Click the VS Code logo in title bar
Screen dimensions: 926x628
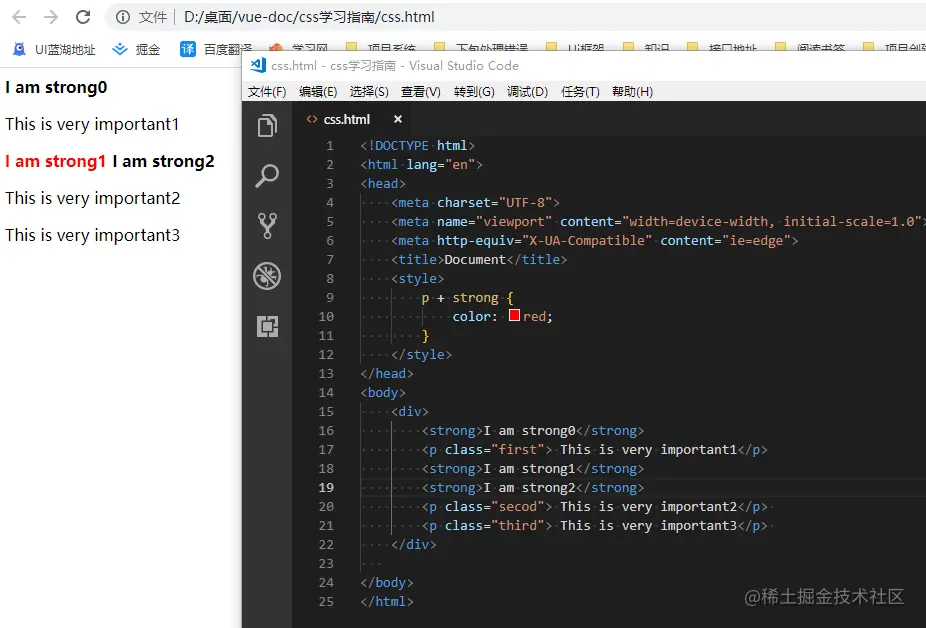click(x=258, y=65)
